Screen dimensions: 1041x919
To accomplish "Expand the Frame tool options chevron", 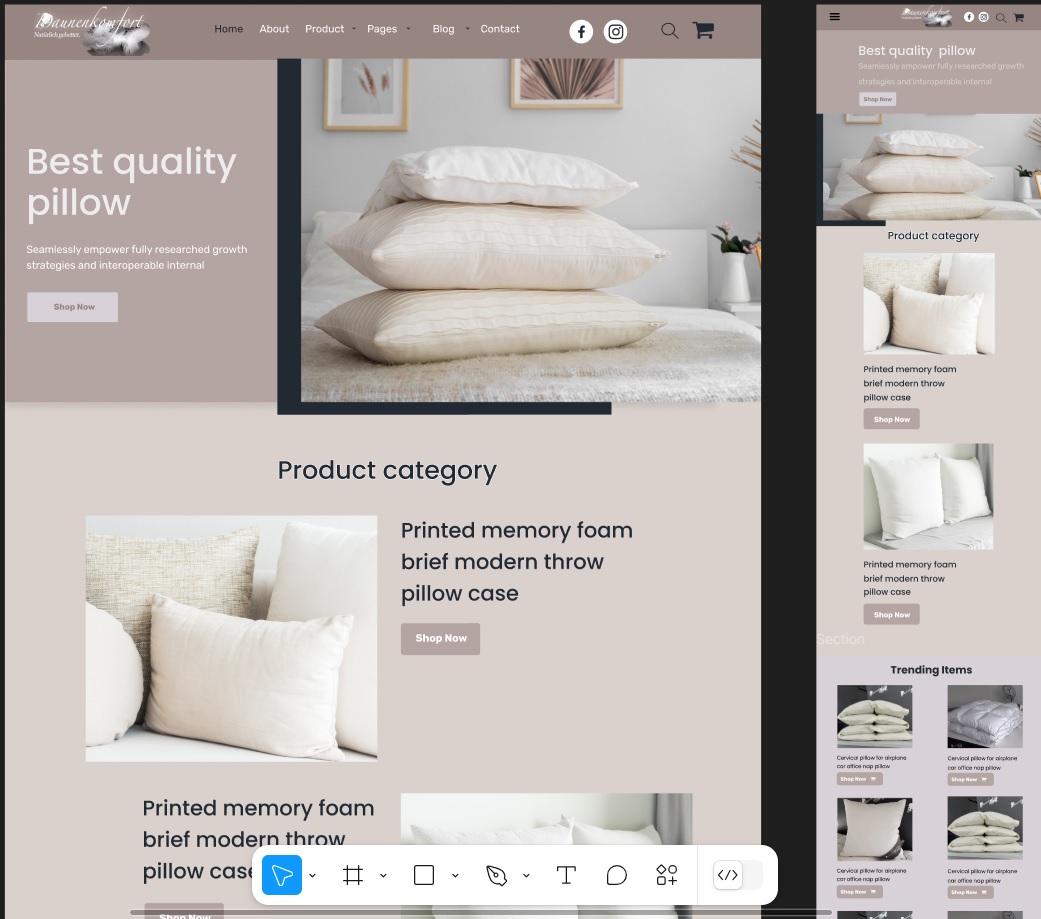I will [x=383, y=876].
